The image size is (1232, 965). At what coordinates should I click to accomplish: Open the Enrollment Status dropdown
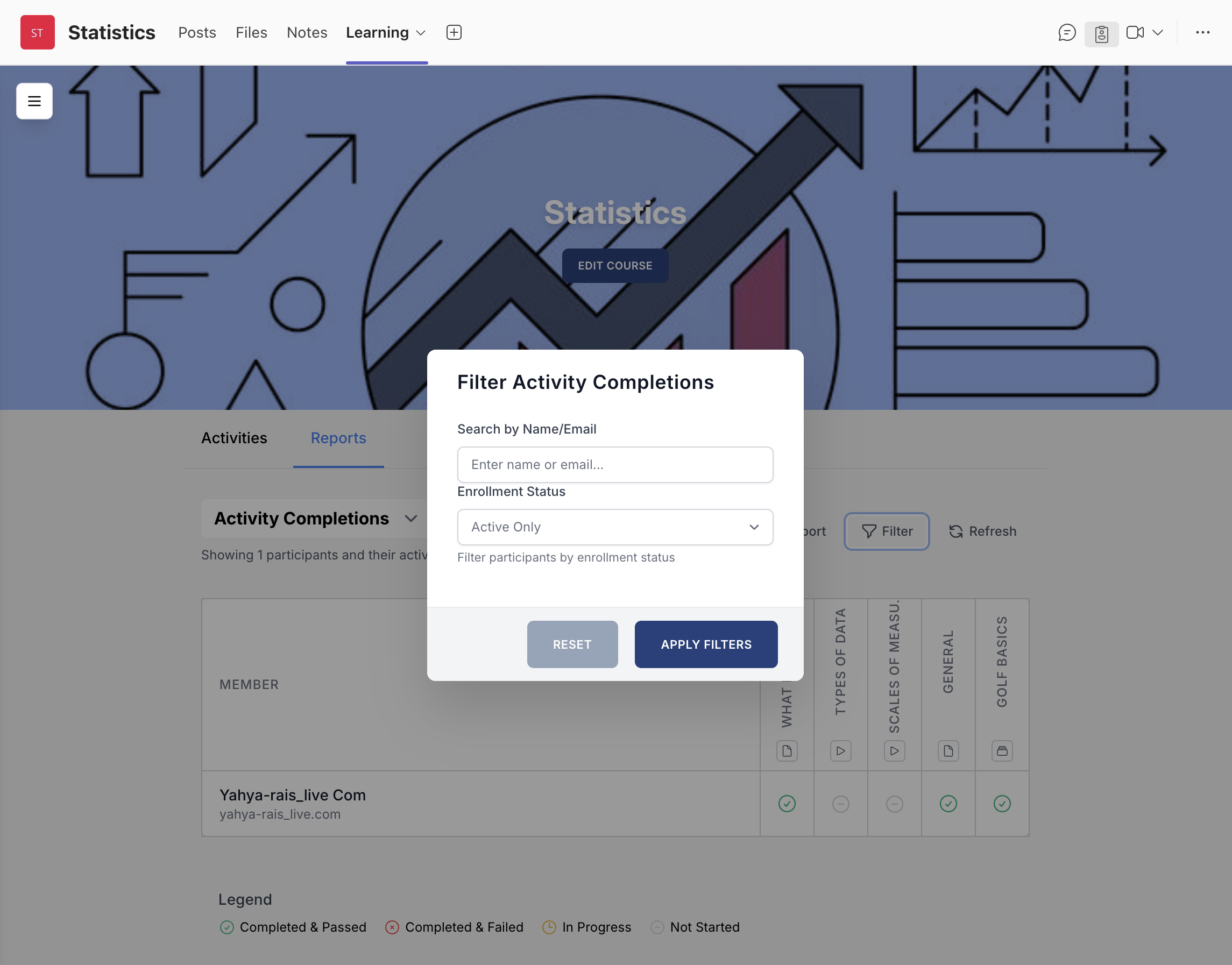[615, 527]
